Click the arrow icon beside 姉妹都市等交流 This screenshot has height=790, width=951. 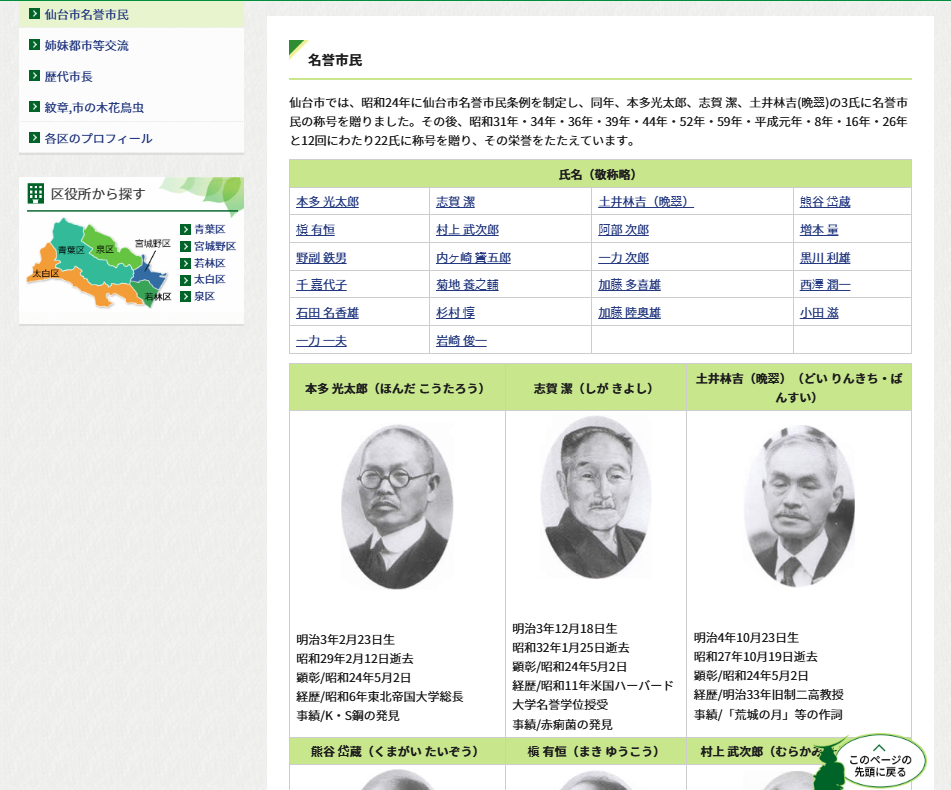point(34,45)
